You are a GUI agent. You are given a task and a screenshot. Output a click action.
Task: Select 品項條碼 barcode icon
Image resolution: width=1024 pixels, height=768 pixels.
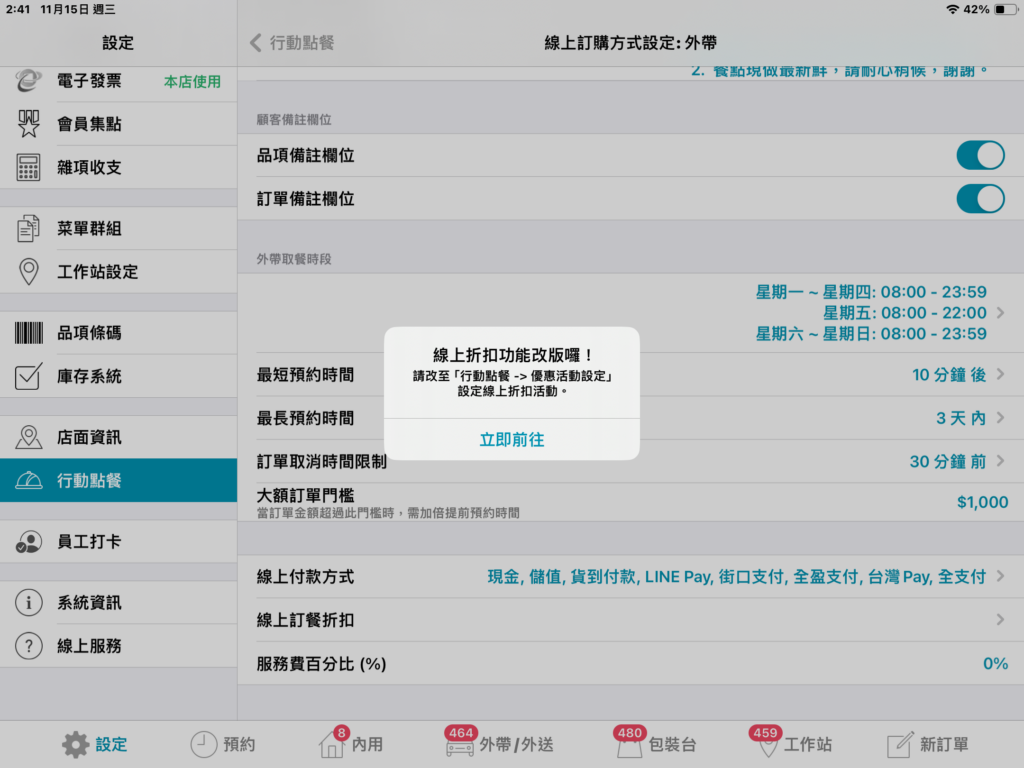[29, 333]
